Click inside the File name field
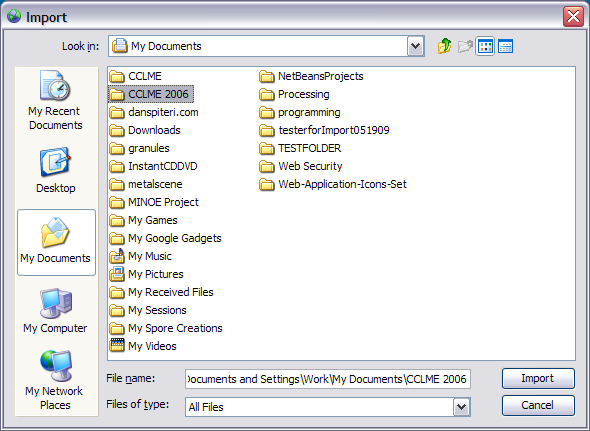The image size is (590, 431). pos(328,379)
